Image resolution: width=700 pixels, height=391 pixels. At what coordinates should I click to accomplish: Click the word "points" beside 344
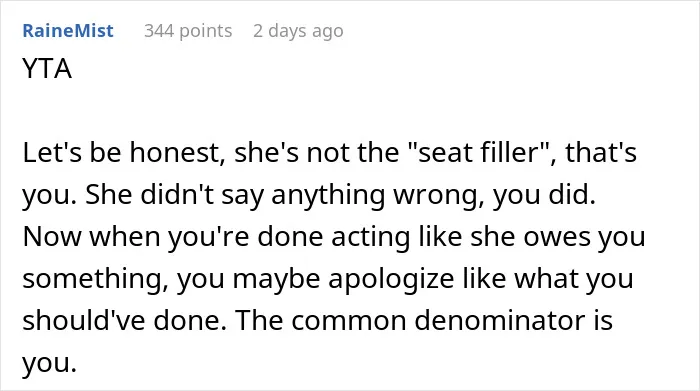pos(206,31)
